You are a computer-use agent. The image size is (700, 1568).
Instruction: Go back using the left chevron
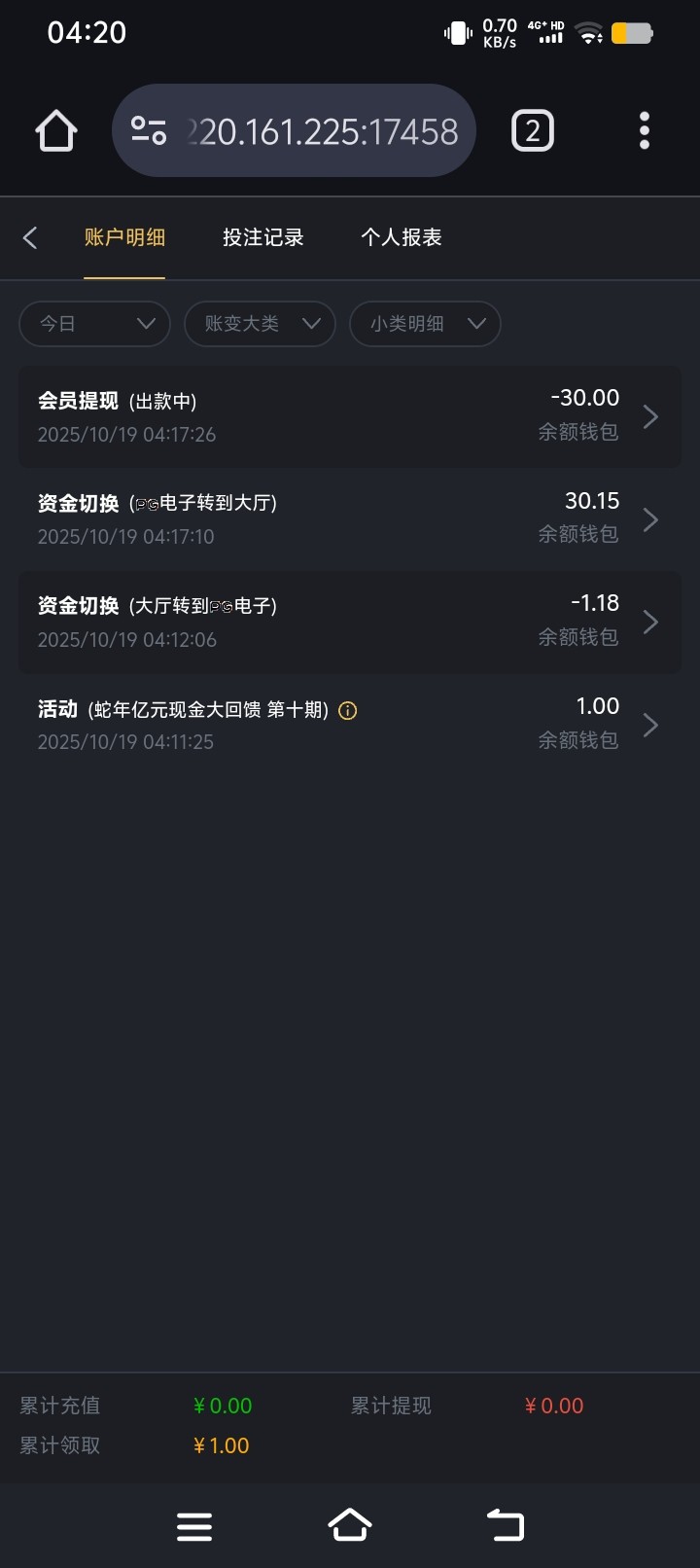point(30,237)
